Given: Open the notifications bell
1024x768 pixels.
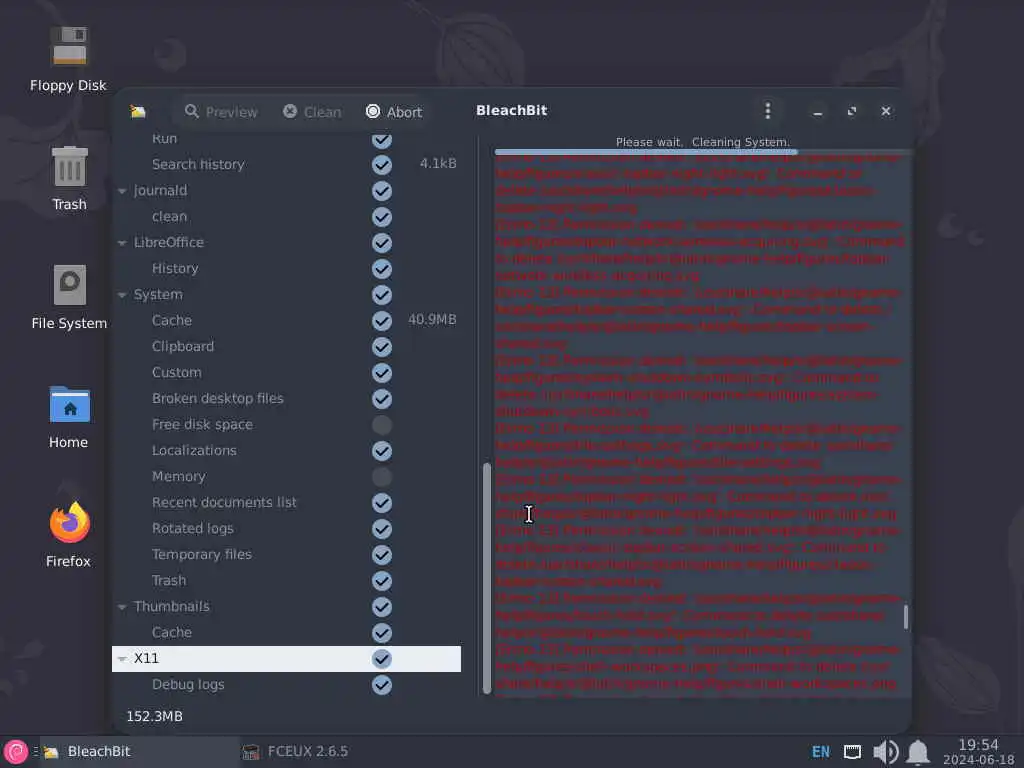Looking at the screenshot, I should pyautogui.click(x=918, y=752).
